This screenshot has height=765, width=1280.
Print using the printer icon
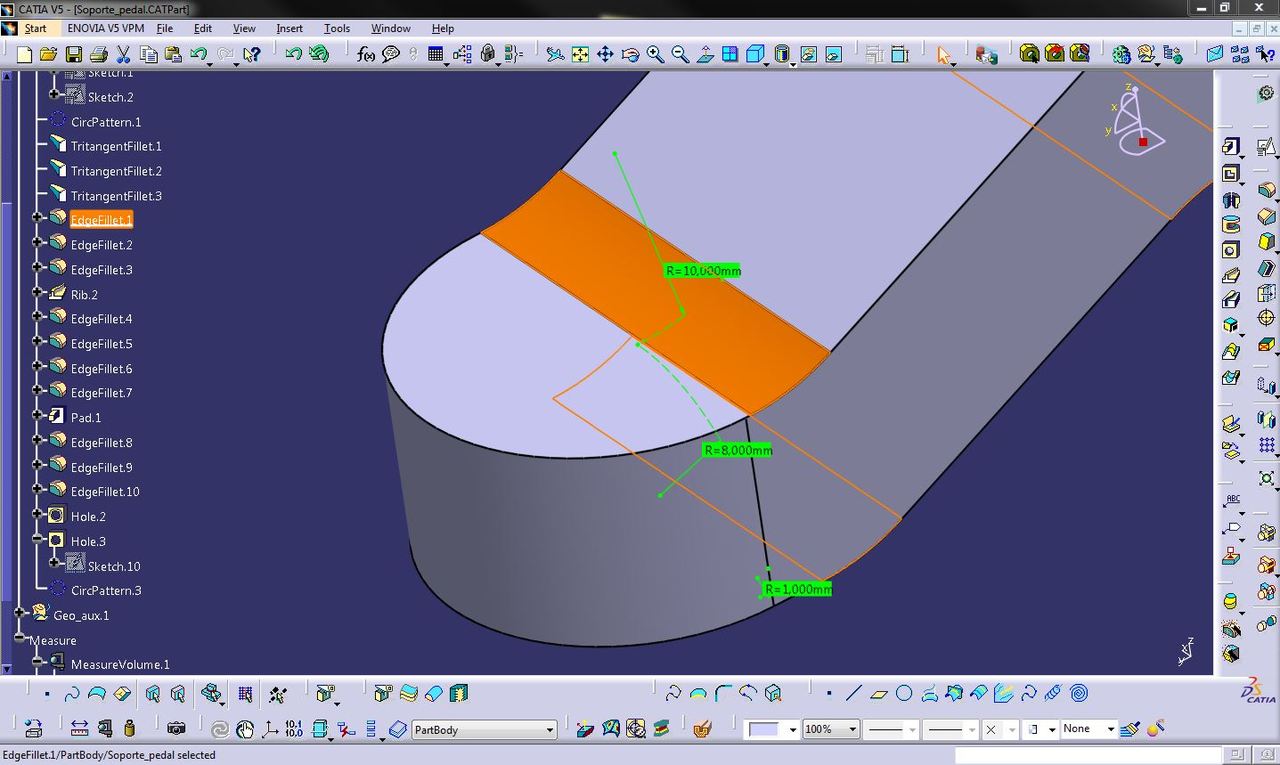pos(98,54)
